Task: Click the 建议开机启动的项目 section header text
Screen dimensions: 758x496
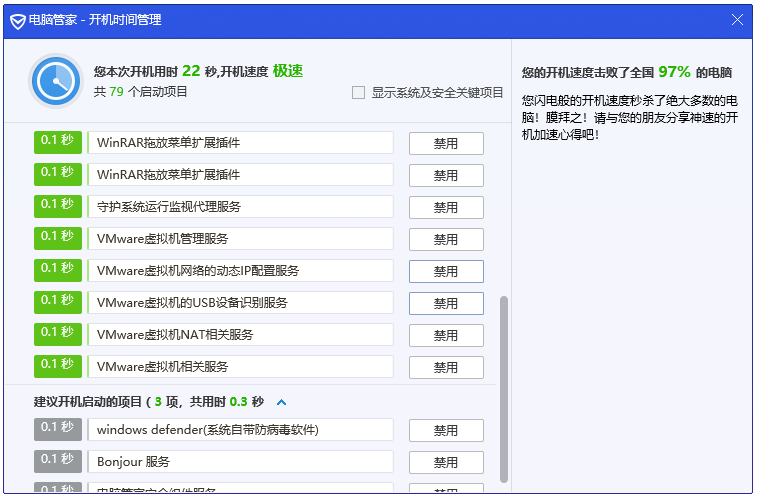Action: point(149,402)
